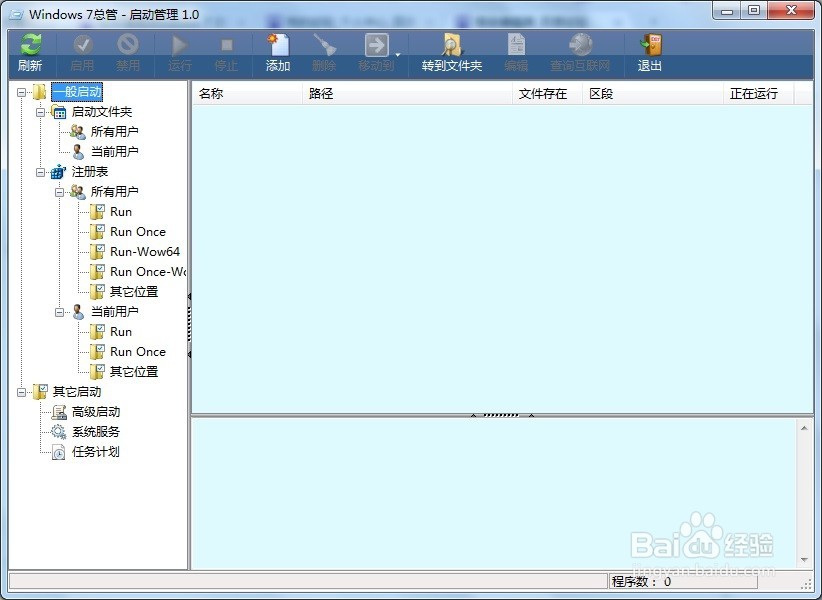Click the 退出 exit door icon
Image resolution: width=822 pixels, height=600 pixels.
[651, 45]
